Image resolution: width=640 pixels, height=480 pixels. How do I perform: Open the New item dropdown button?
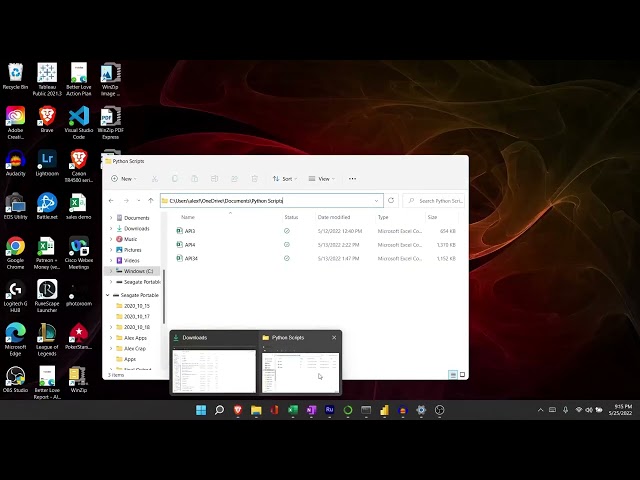[x=124, y=179]
